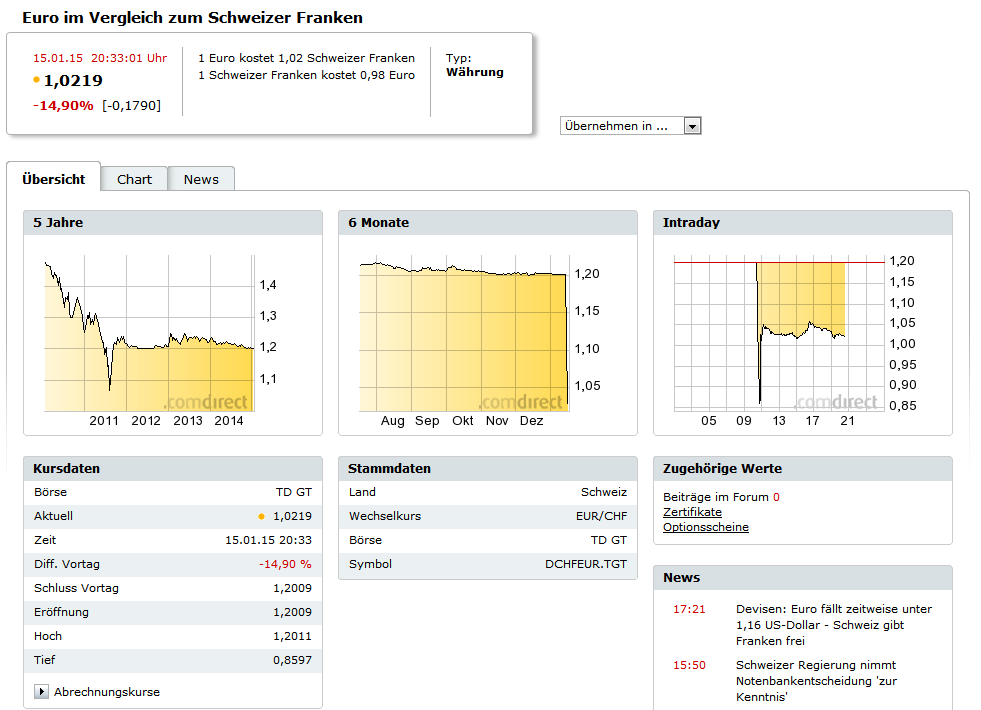
Task: Switch to the Chart tab
Action: point(134,179)
